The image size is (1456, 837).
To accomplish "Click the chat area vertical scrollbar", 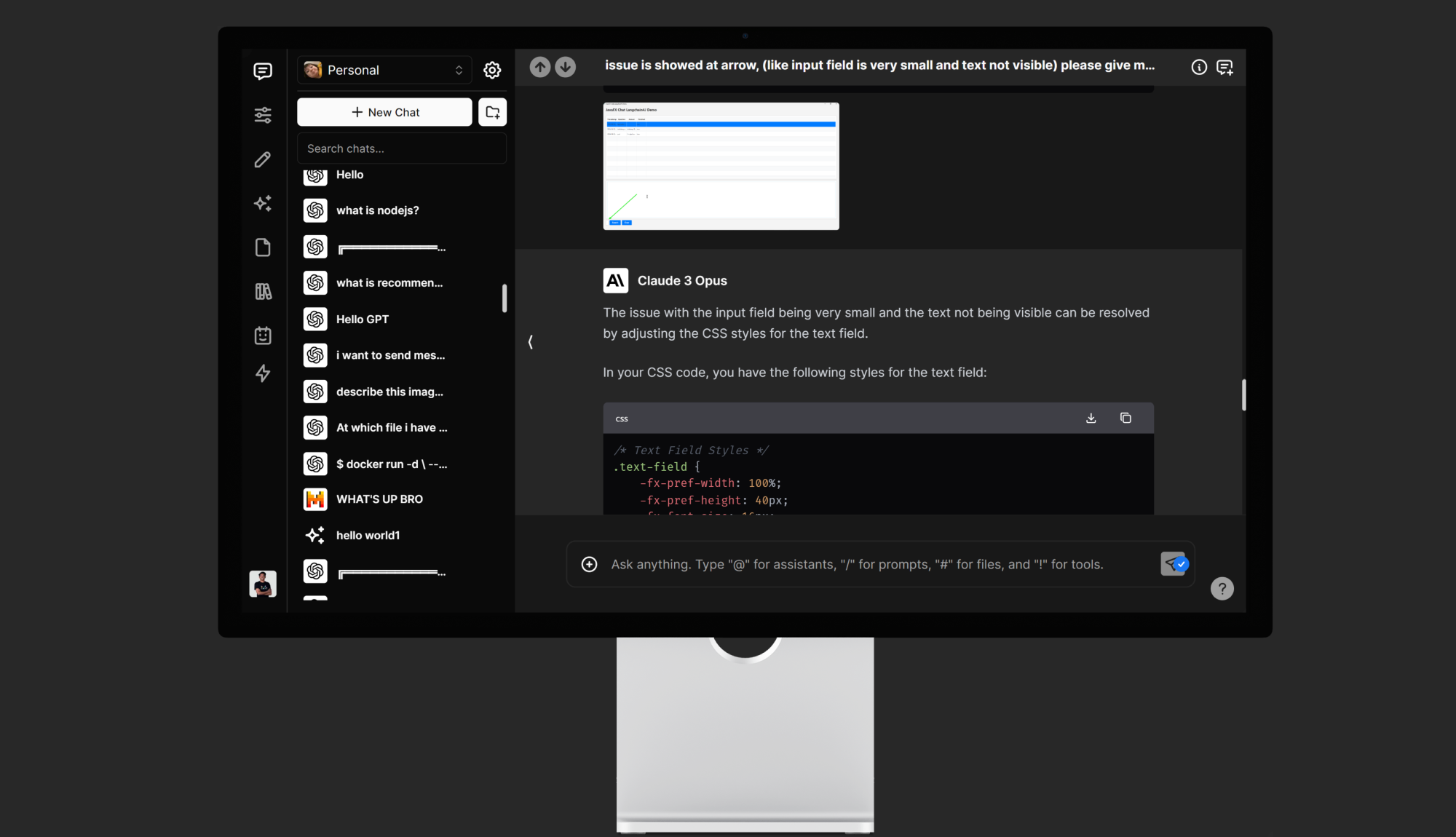I will 1243,394.
